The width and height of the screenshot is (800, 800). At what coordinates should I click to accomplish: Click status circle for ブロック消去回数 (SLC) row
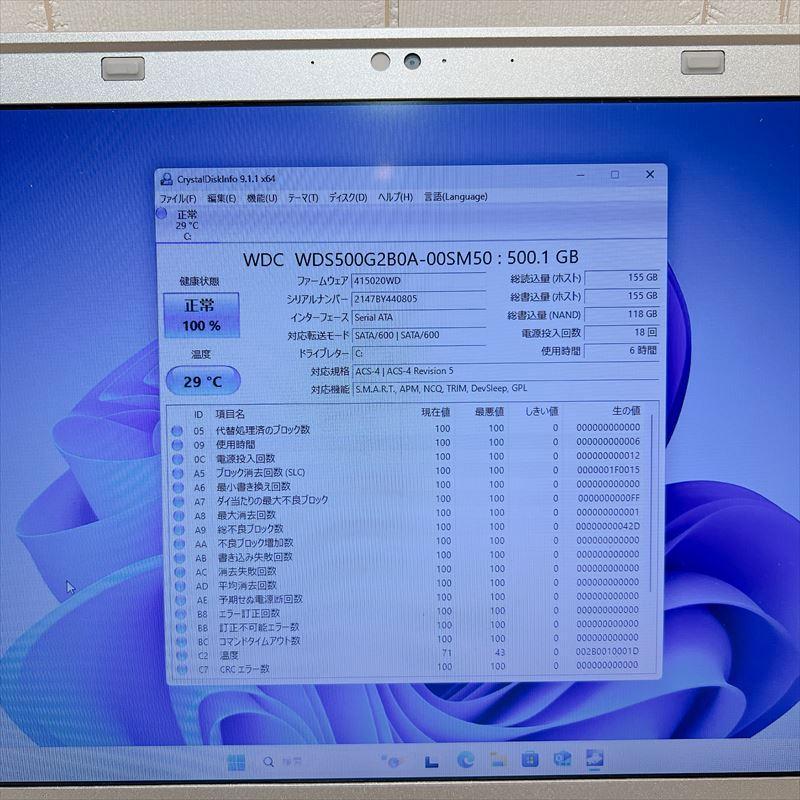(178, 473)
